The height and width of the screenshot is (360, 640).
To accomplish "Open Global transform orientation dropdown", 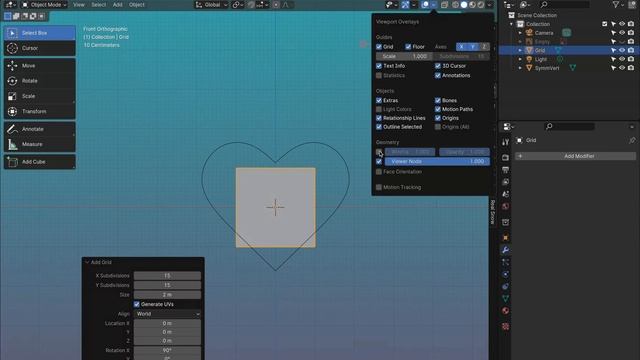I will (211, 5).
